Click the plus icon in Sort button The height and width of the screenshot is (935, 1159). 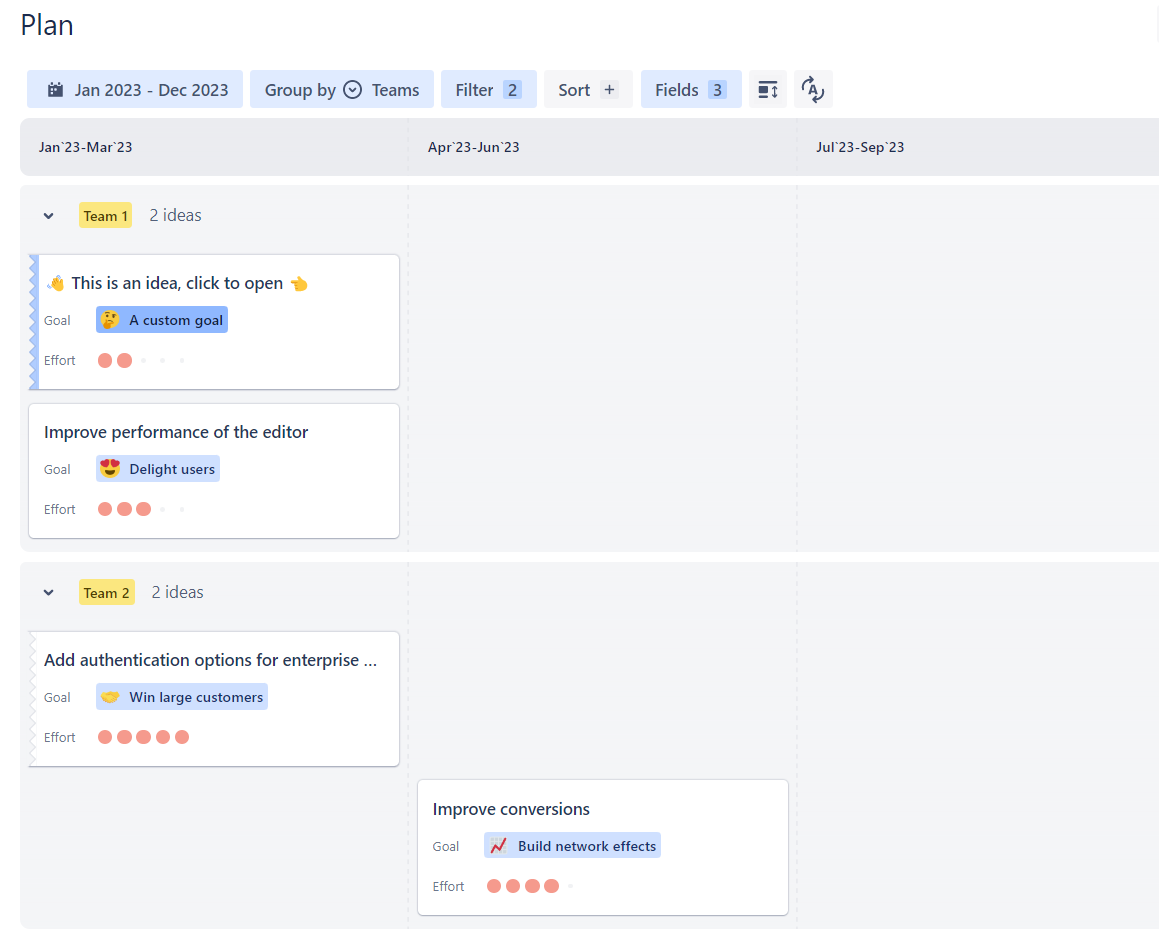(609, 89)
